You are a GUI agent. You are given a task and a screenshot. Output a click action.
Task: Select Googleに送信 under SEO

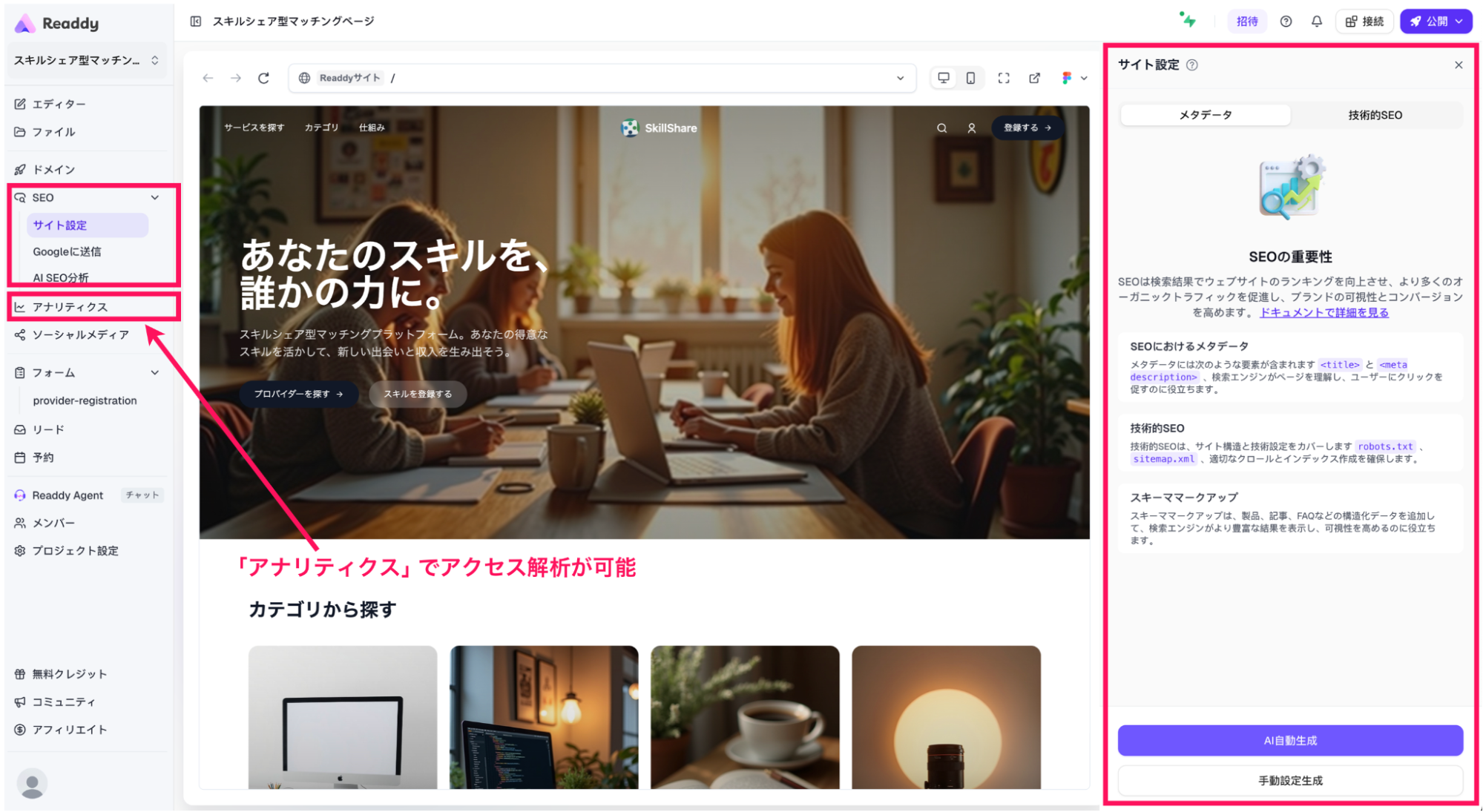67,251
